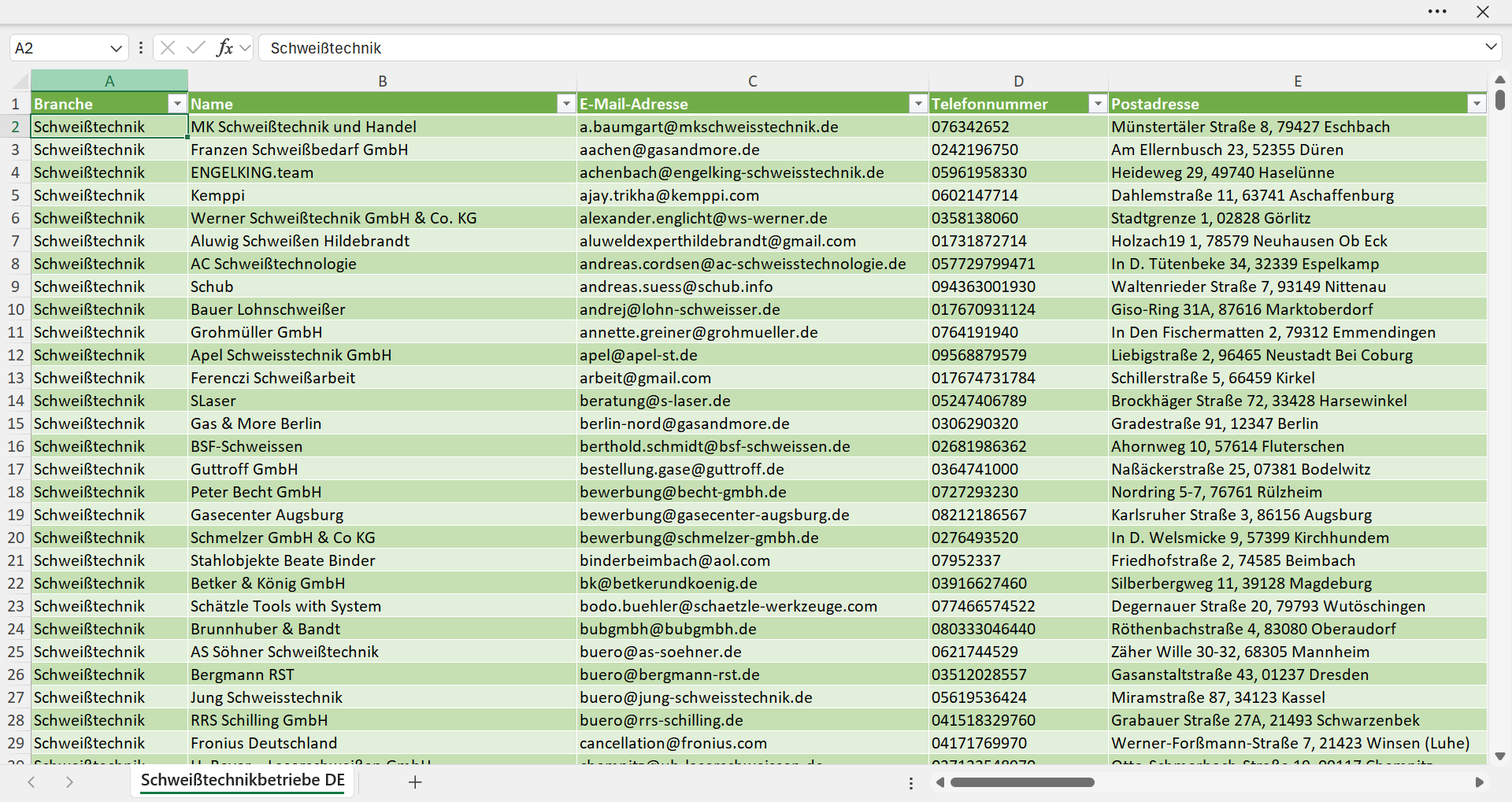
Task: Open the insert function fx button
Action: pyautogui.click(x=224, y=48)
